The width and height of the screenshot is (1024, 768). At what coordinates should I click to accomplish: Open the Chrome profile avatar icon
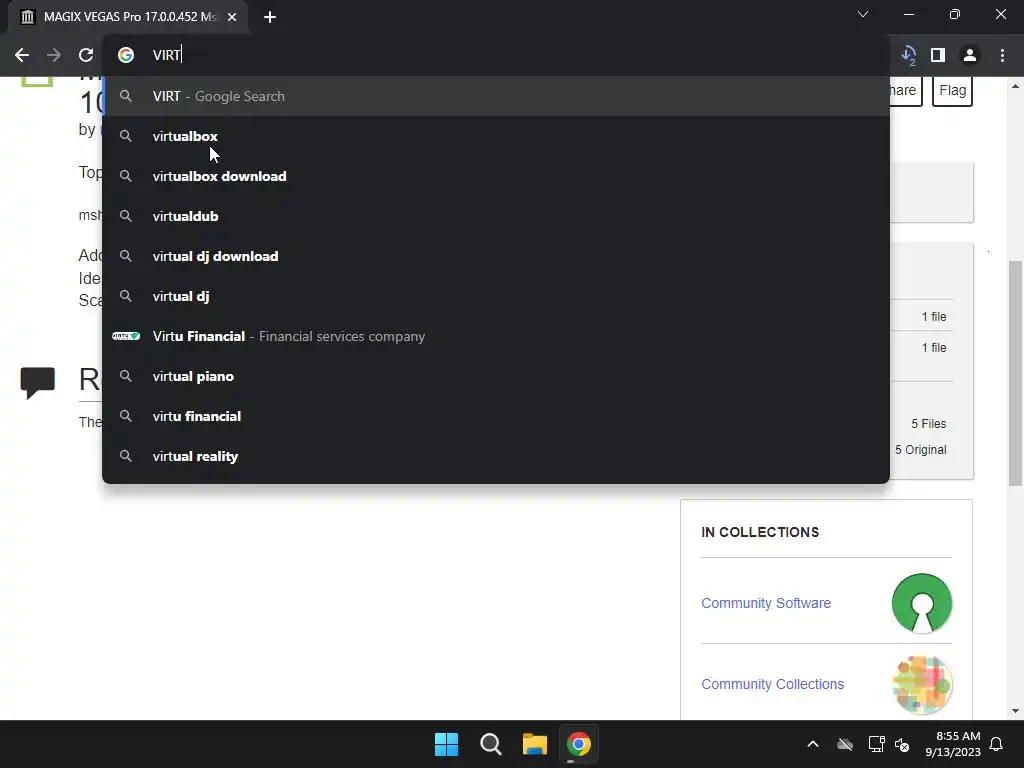point(970,55)
